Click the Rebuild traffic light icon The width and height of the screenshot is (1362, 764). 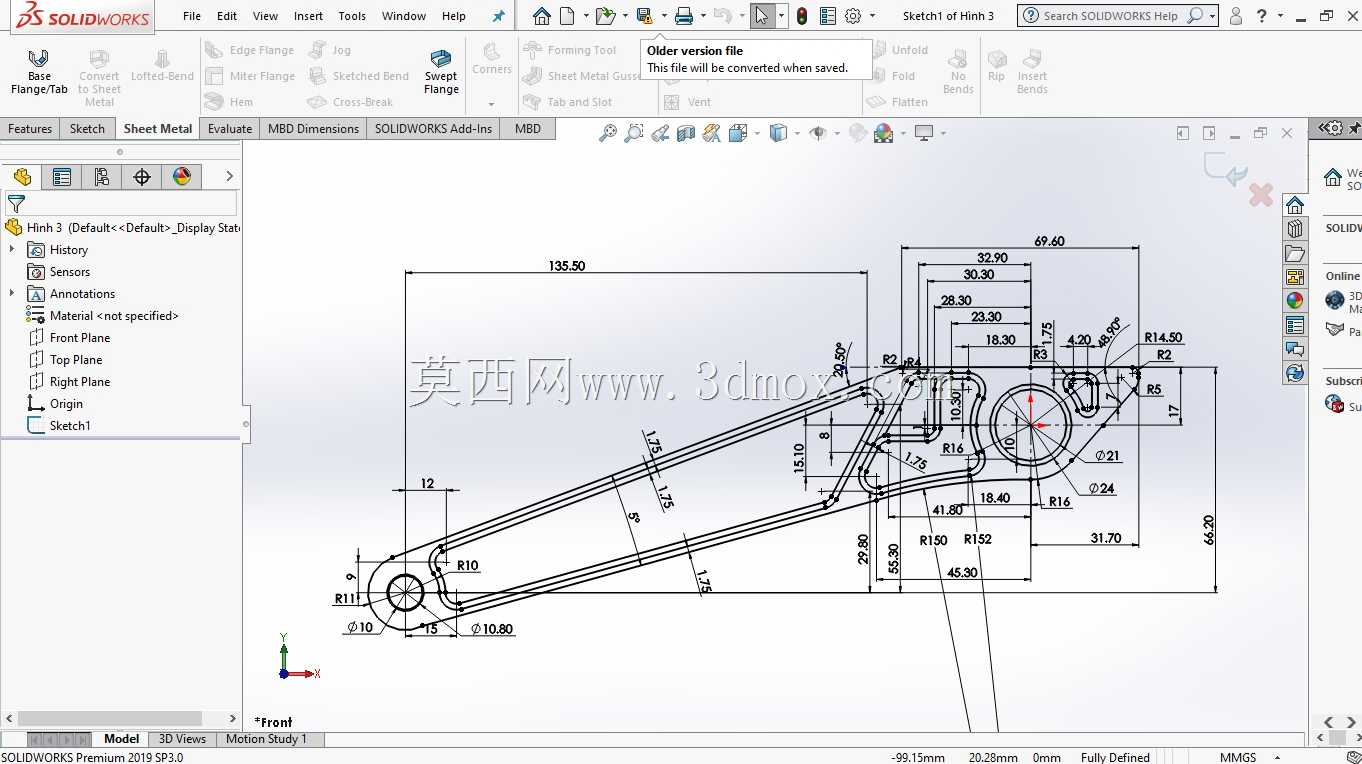[802, 16]
